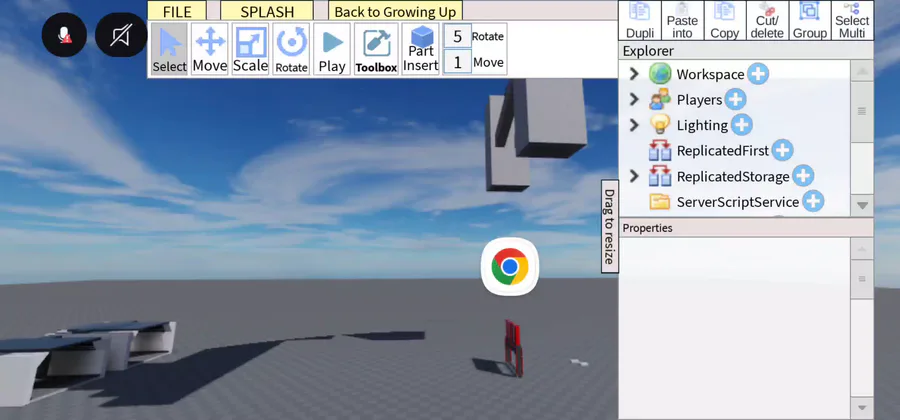The width and height of the screenshot is (900, 420).
Task: Group the selected parts
Action: click(x=810, y=20)
